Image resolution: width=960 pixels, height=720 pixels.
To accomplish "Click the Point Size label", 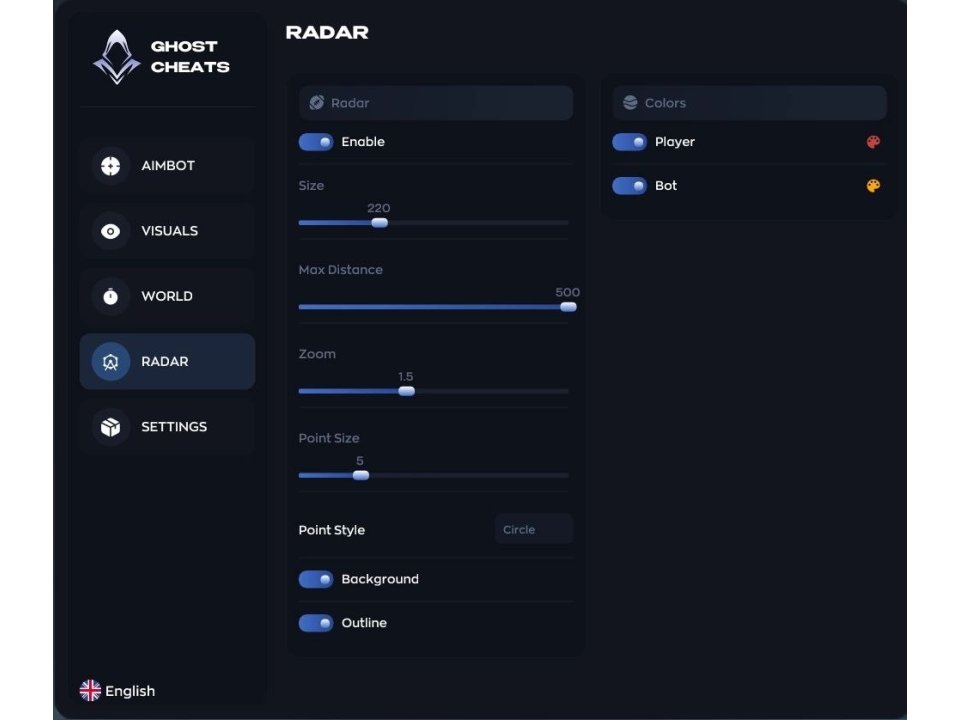I will click(329, 438).
